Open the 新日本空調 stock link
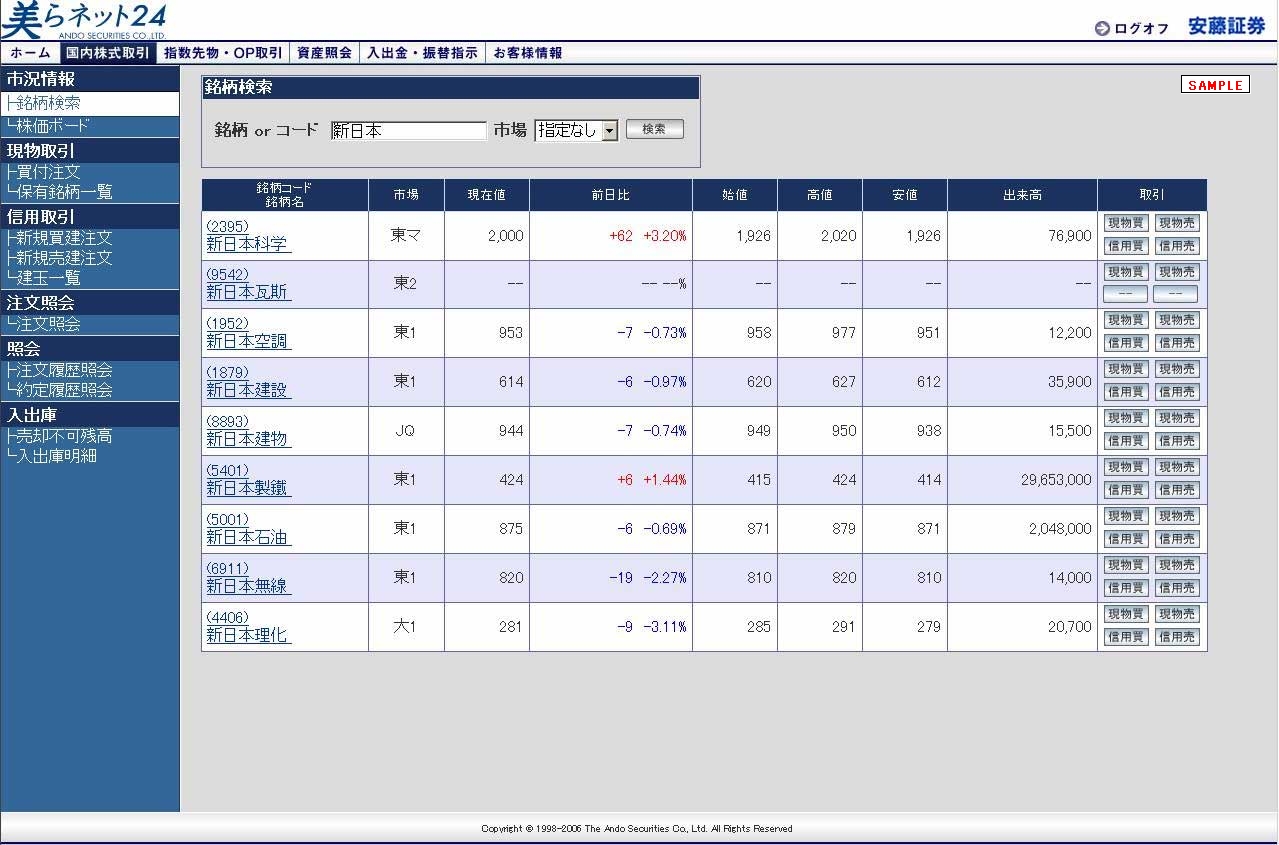The height and width of the screenshot is (845, 1279). [248, 341]
